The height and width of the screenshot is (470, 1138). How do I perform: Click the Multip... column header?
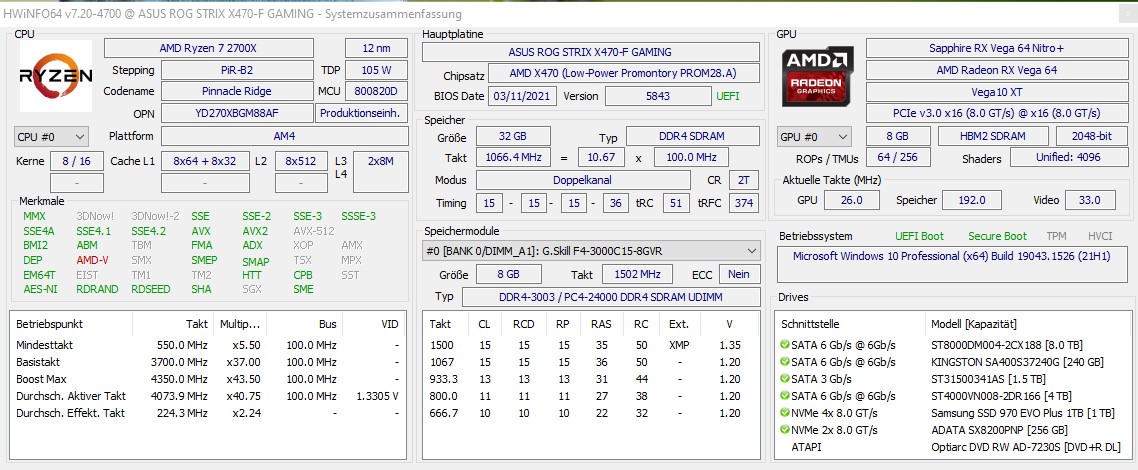(x=240, y=324)
